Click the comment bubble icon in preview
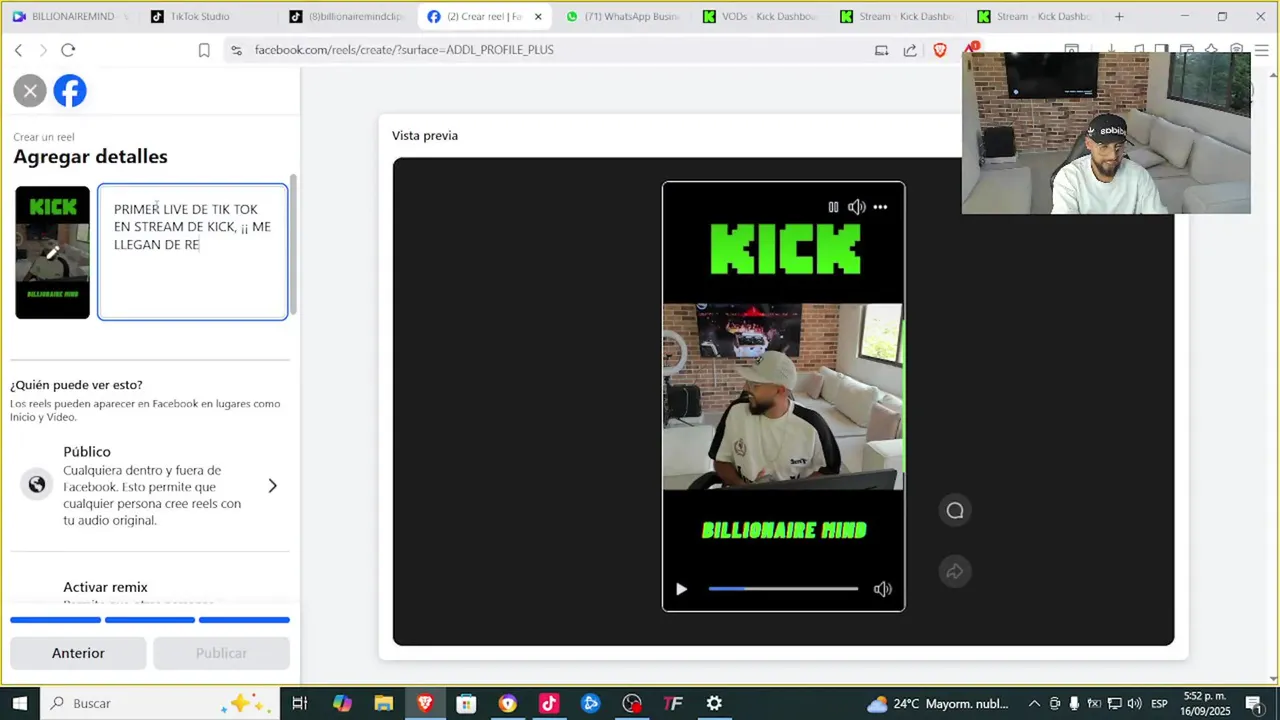Viewport: 1280px width, 720px height. click(955, 511)
